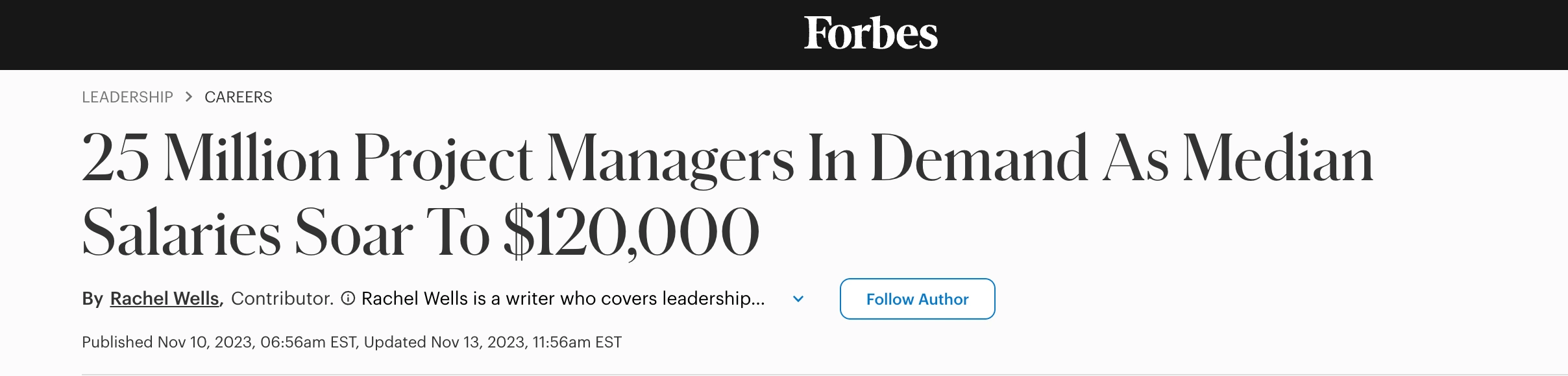Click the Contributor label

pos(282,298)
